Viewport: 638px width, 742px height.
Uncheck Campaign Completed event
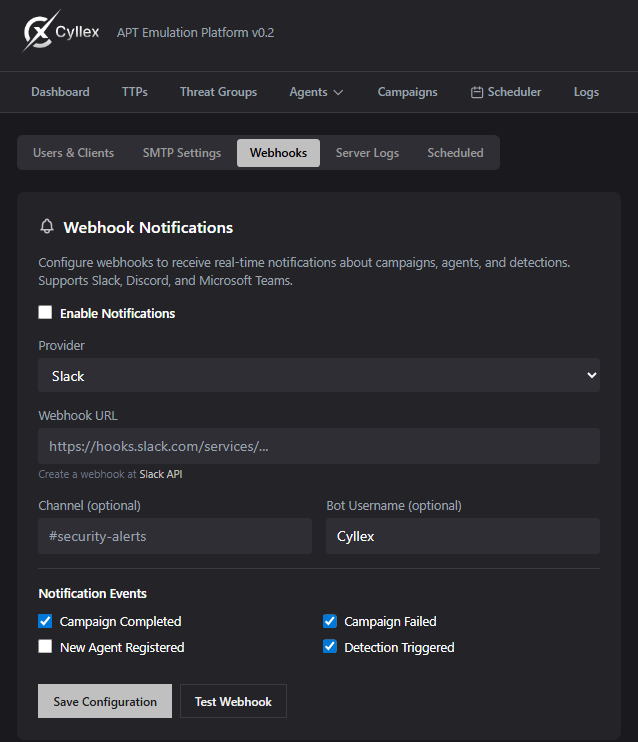[x=45, y=621]
